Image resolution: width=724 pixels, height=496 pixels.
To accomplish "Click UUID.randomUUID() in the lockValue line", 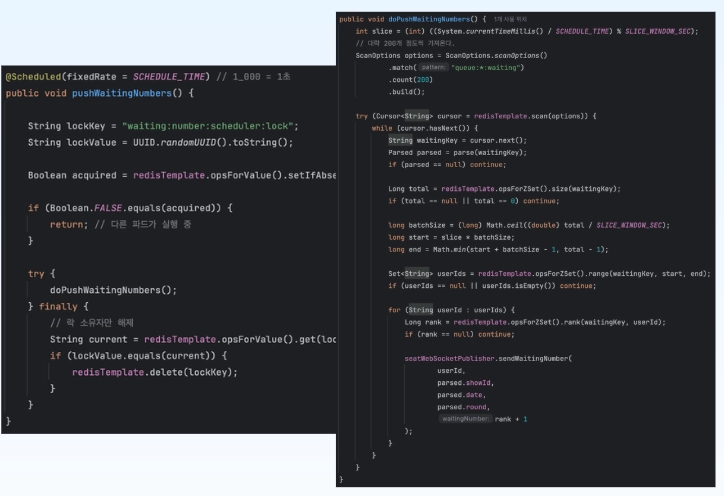I will 180,142.
